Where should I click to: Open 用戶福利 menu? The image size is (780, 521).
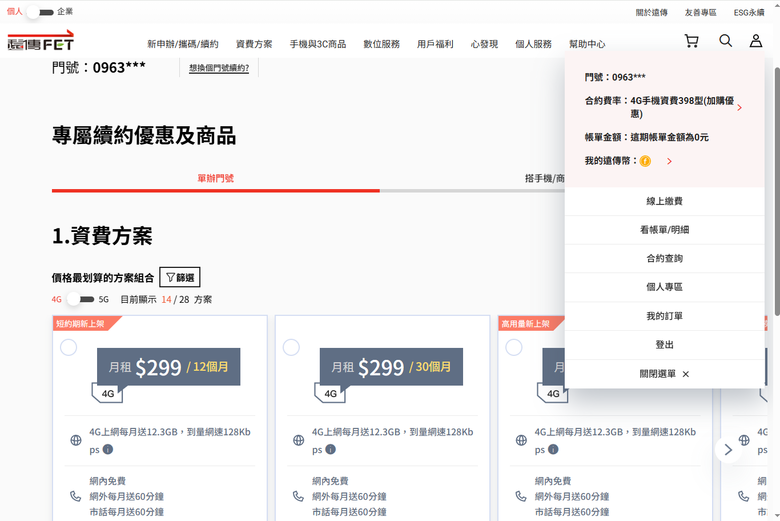[x=435, y=44]
